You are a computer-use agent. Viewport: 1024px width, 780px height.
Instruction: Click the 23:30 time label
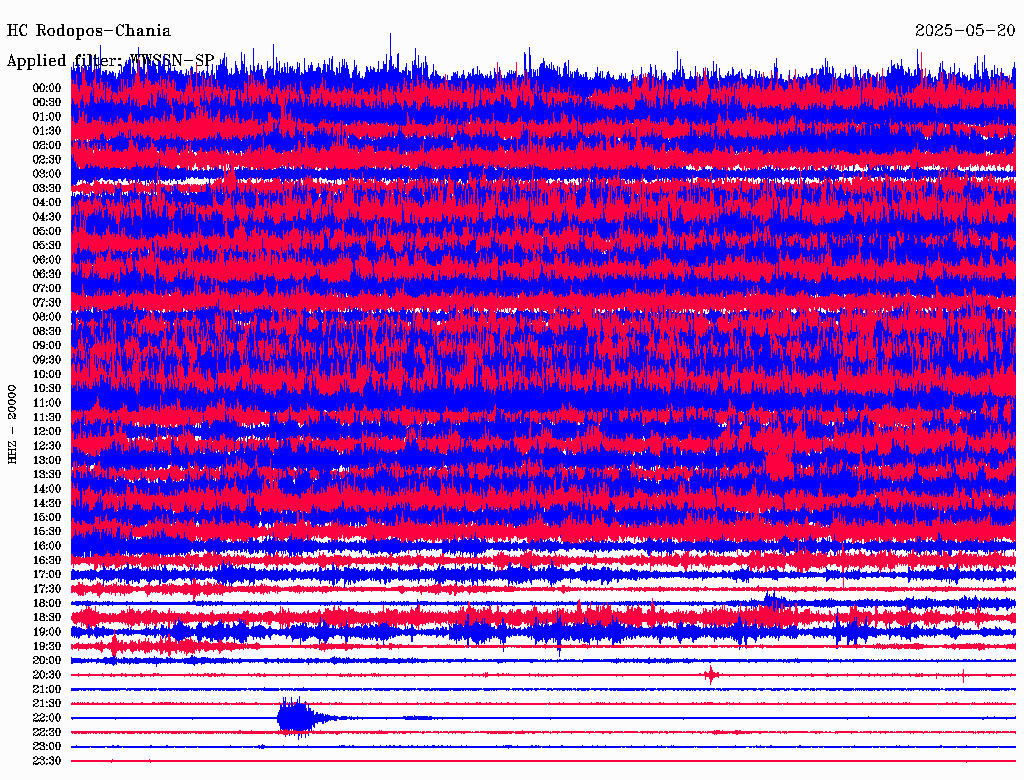tap(47, 761)
